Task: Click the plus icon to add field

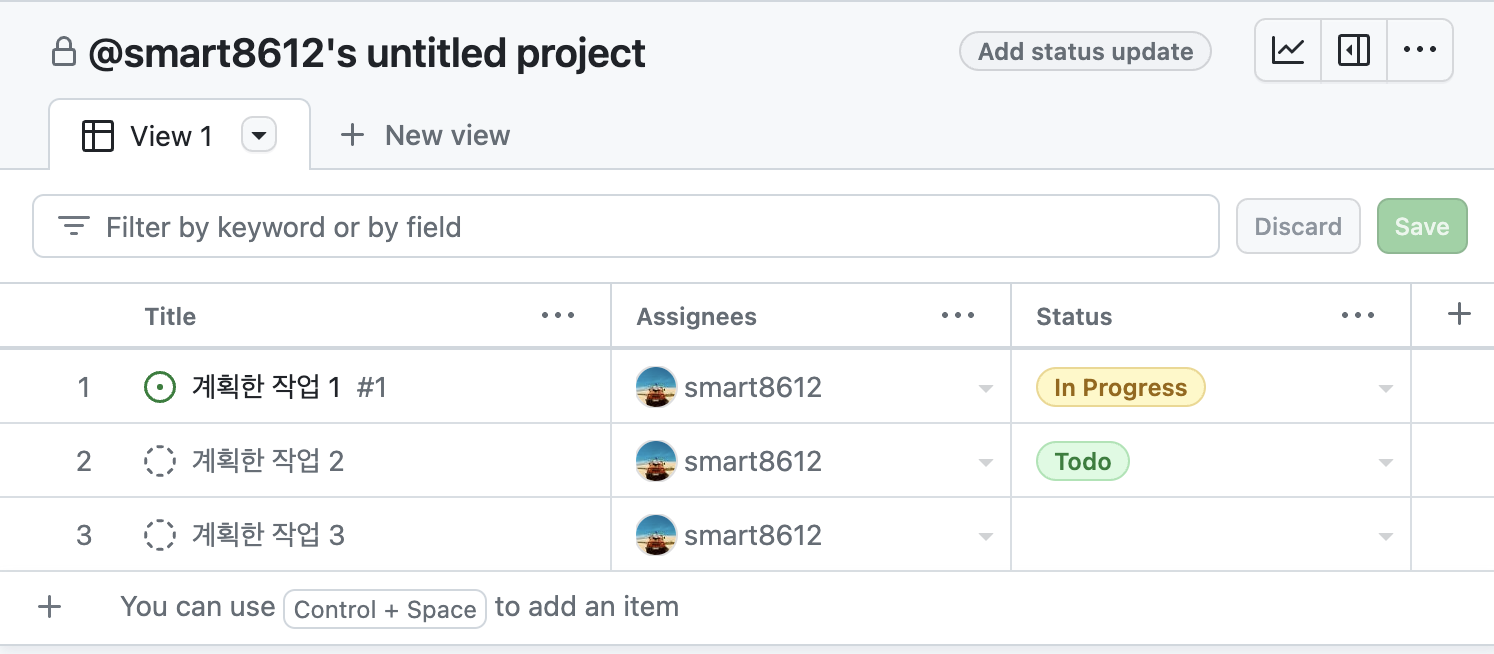Action: point(1459,315)
